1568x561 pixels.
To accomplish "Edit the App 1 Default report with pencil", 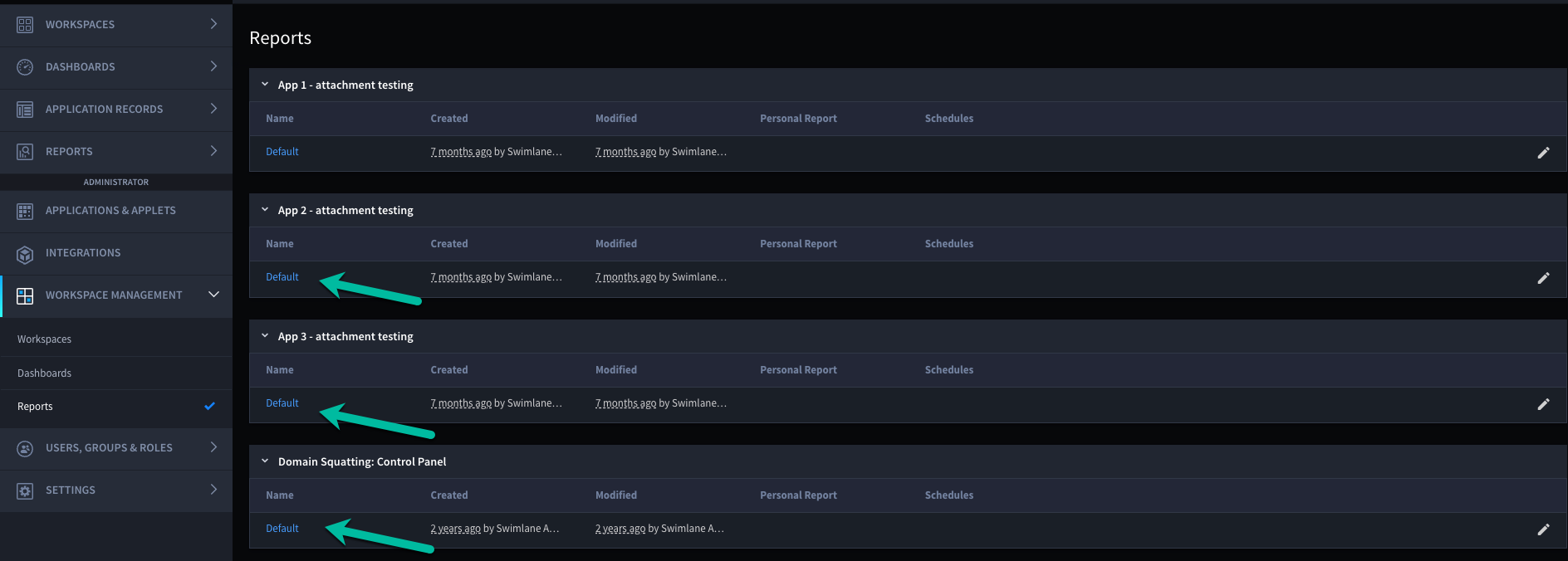I will click(1543, 153).
